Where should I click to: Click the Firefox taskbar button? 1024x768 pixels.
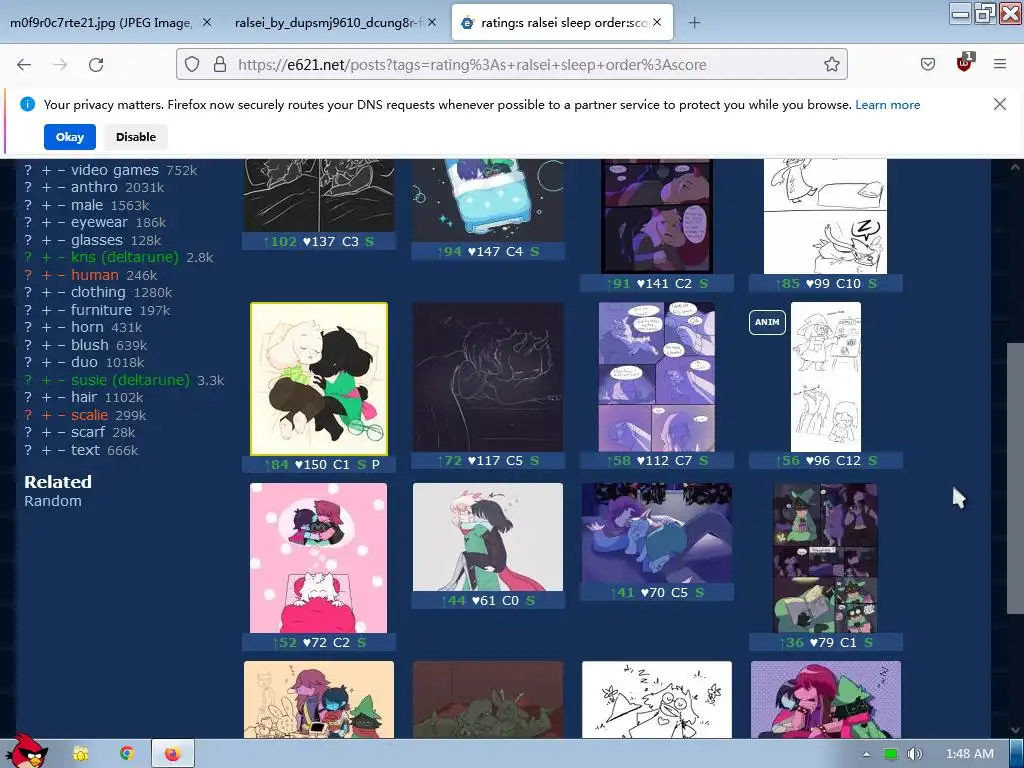[x=173, y=754]
